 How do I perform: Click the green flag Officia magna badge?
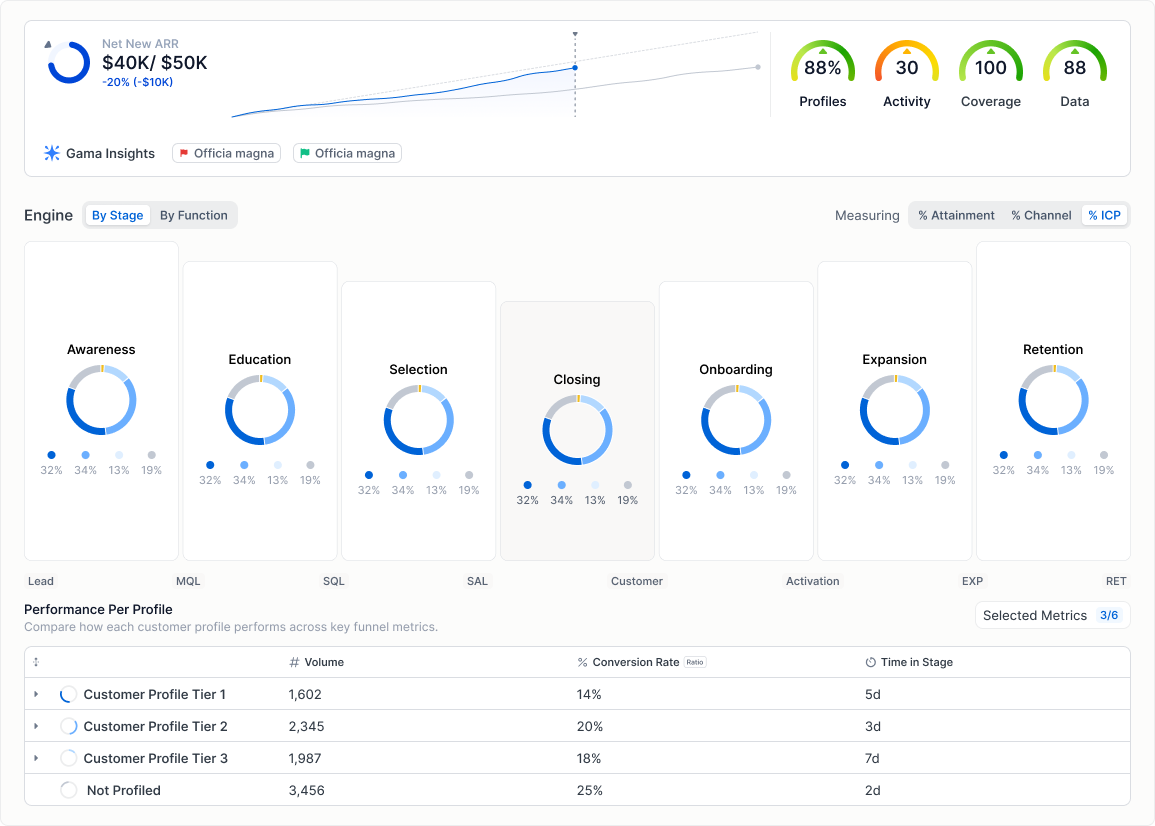347,153
